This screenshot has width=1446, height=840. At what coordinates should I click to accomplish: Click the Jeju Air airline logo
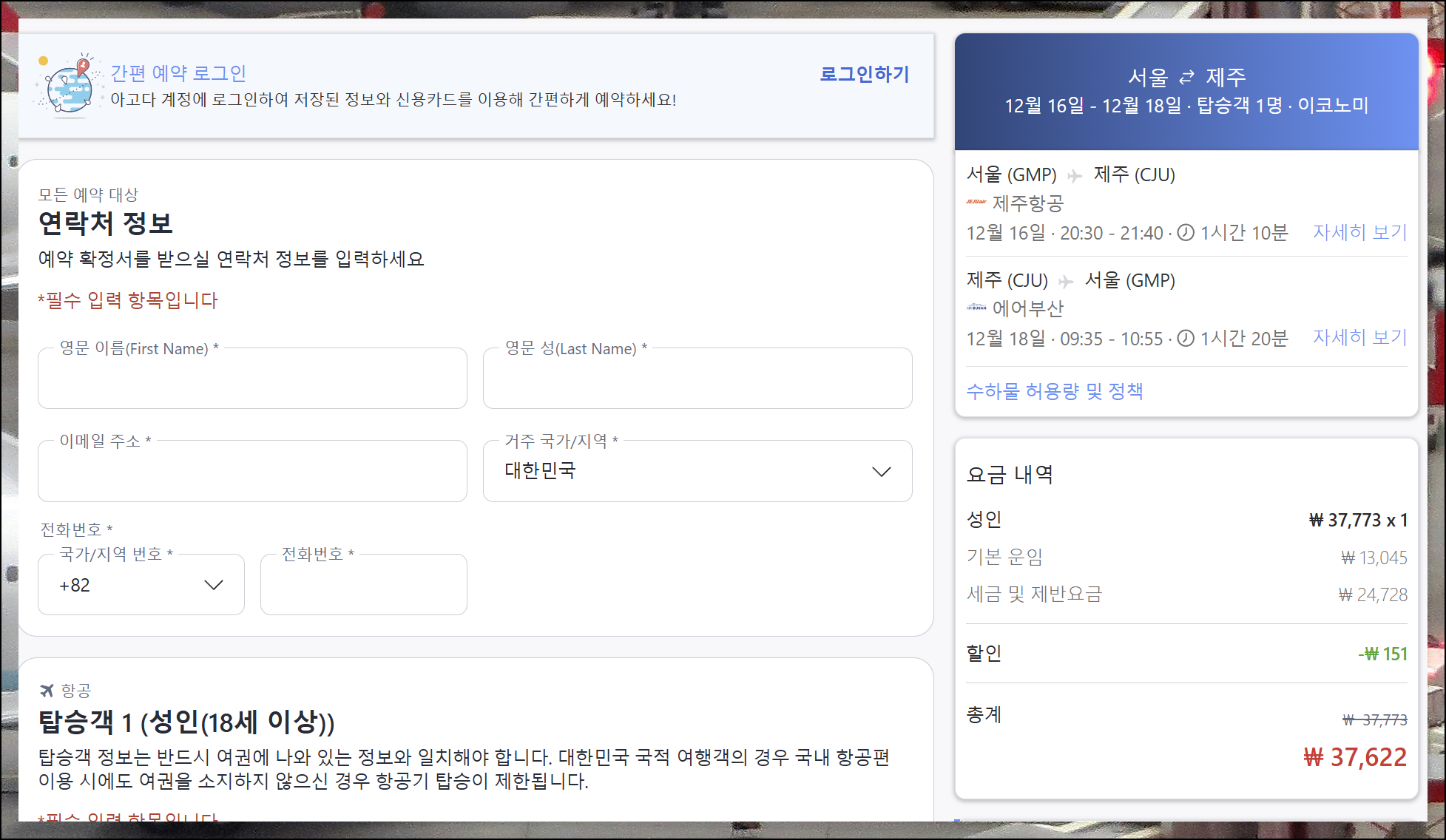coord(976,202)
